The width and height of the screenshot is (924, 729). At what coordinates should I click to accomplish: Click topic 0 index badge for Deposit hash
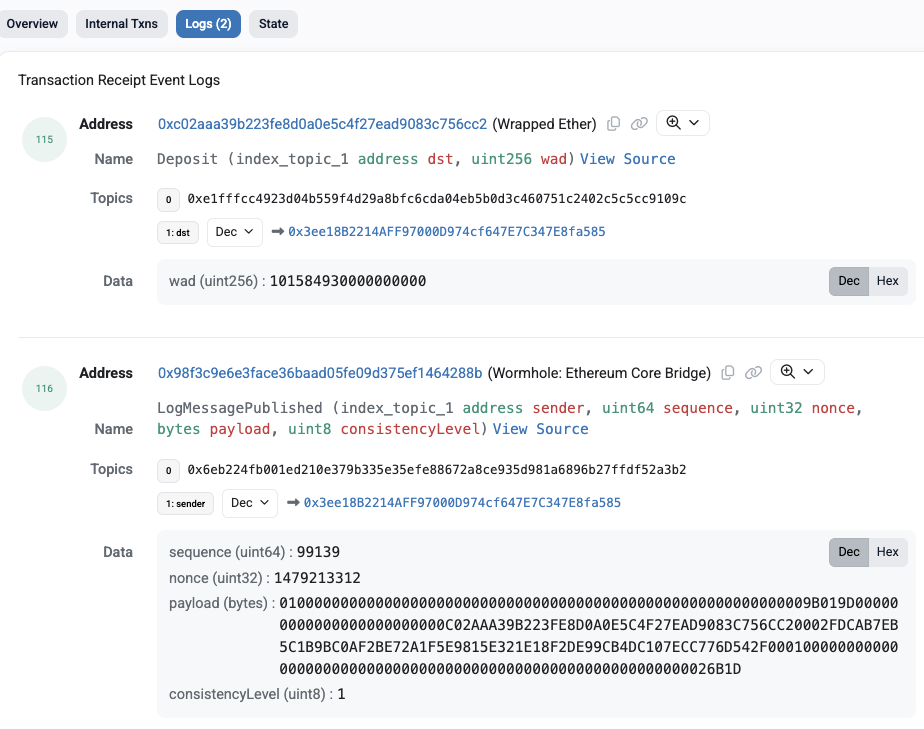coord(169,199)
